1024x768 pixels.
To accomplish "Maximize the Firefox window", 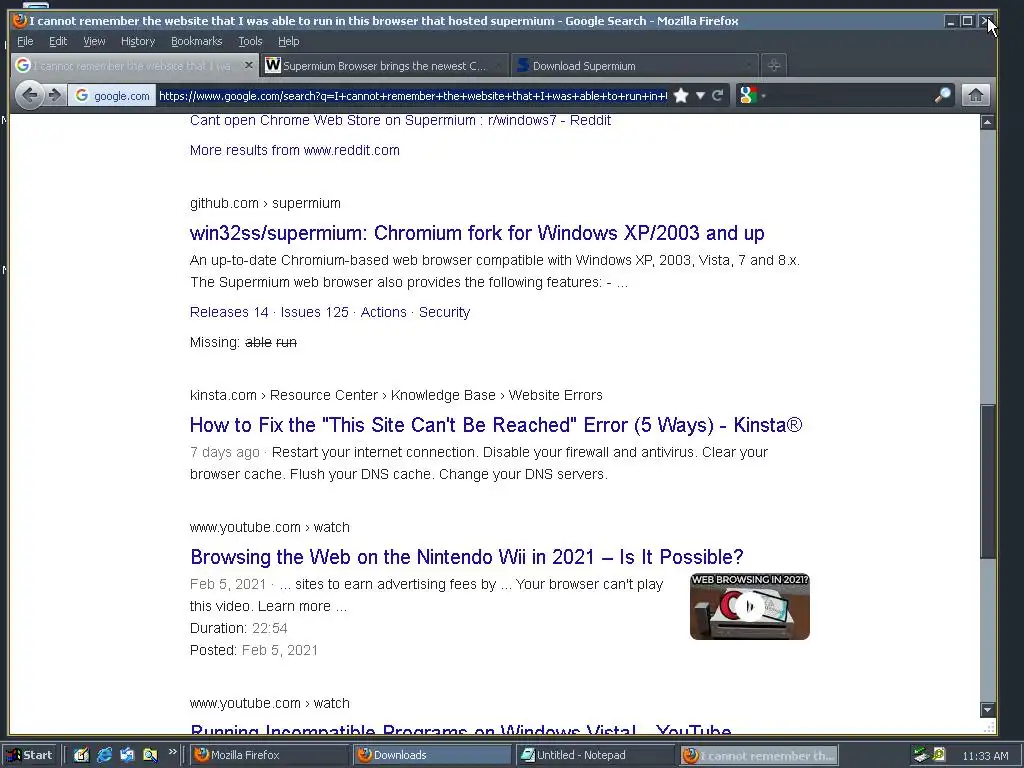I will (x=967, y=21).
